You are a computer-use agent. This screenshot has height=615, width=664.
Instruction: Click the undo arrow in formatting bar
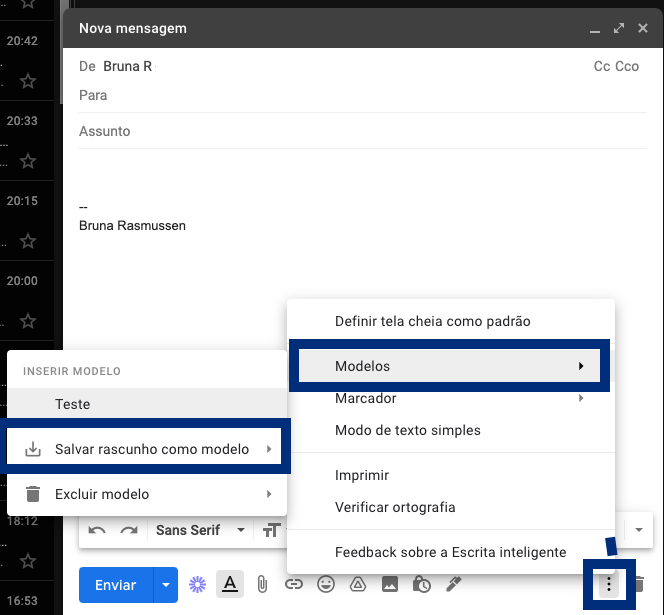click(x=97, y=530)
